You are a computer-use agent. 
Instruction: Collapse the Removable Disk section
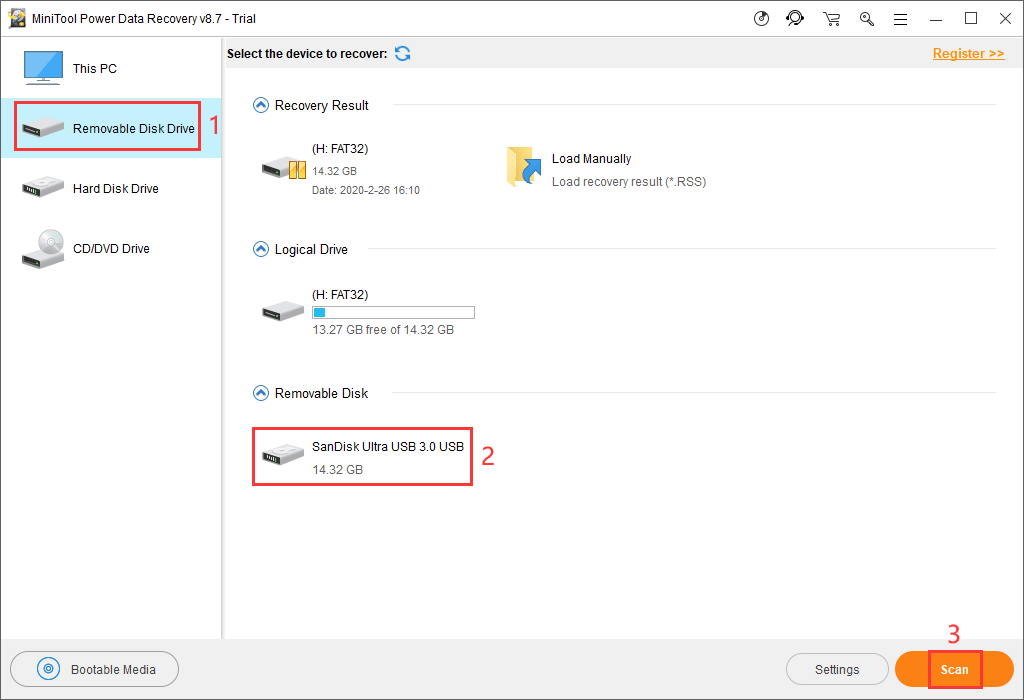(261, 393)
